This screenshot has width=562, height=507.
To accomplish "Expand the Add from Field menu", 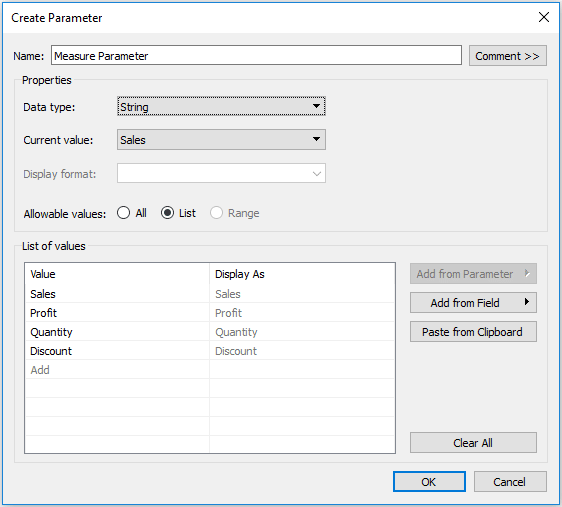I will (x=473, y=303).
